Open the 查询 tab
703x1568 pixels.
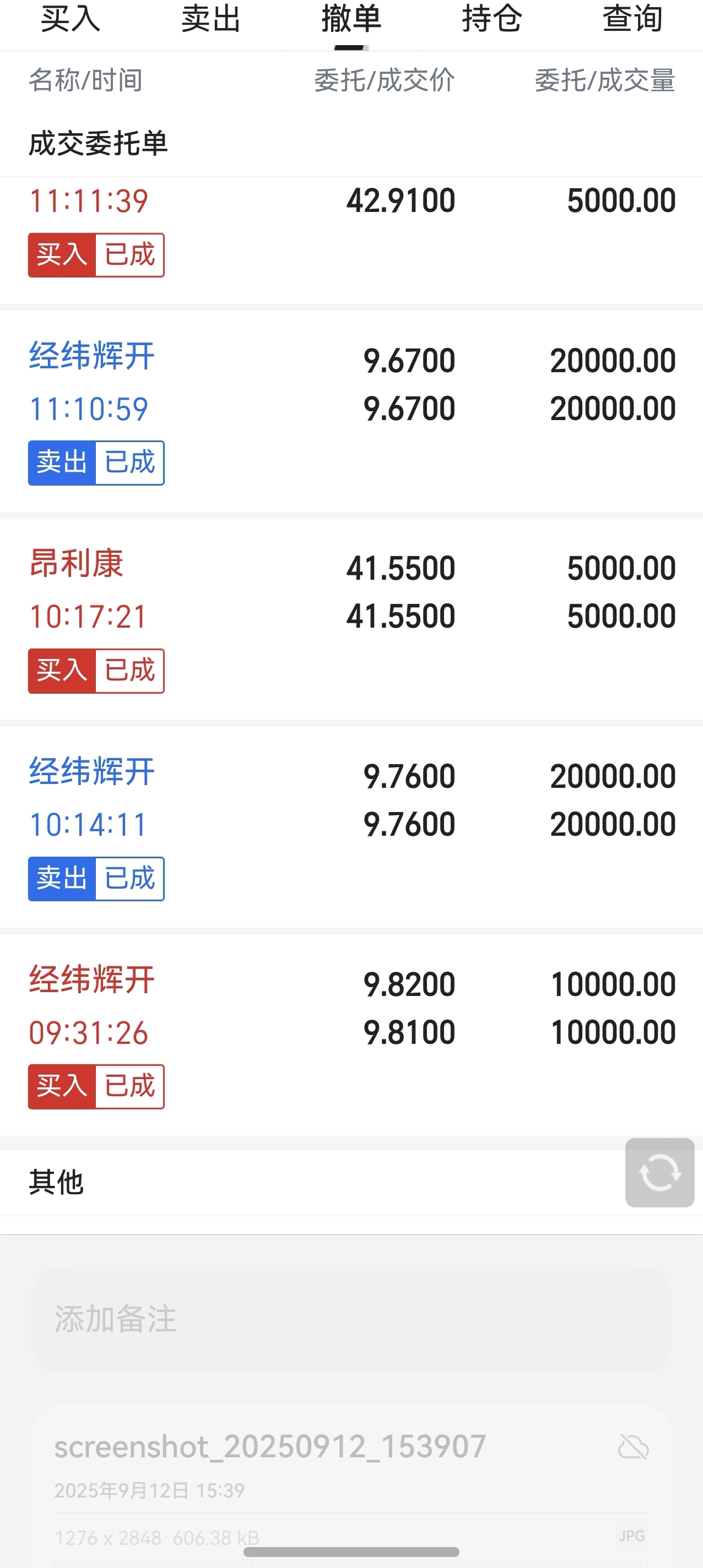(x=632, y=18)
